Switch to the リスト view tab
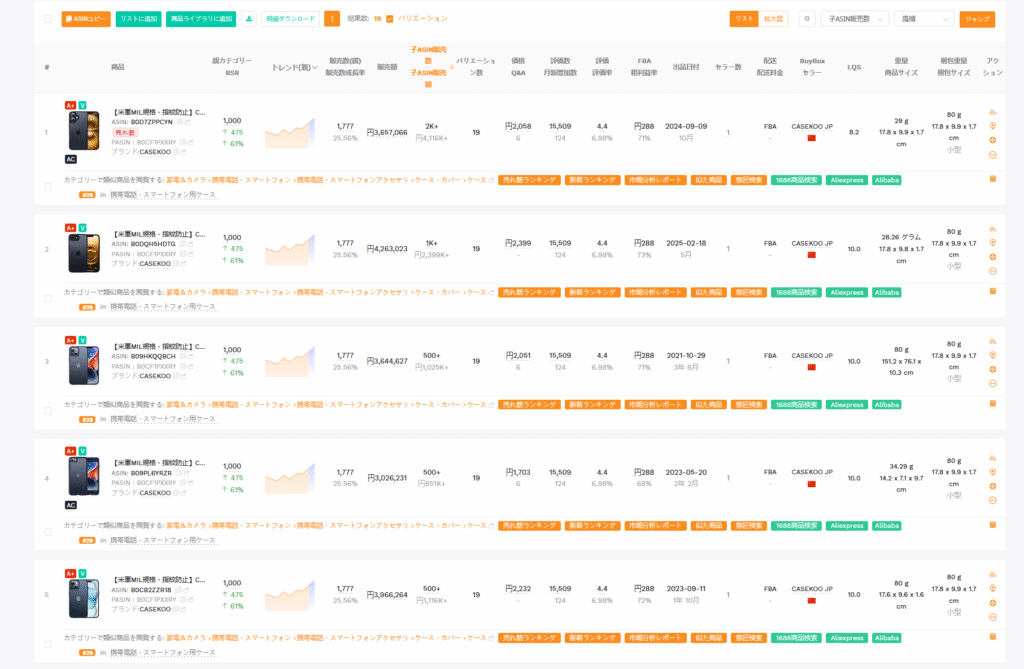1024x669 pixels. coord(744,19)
